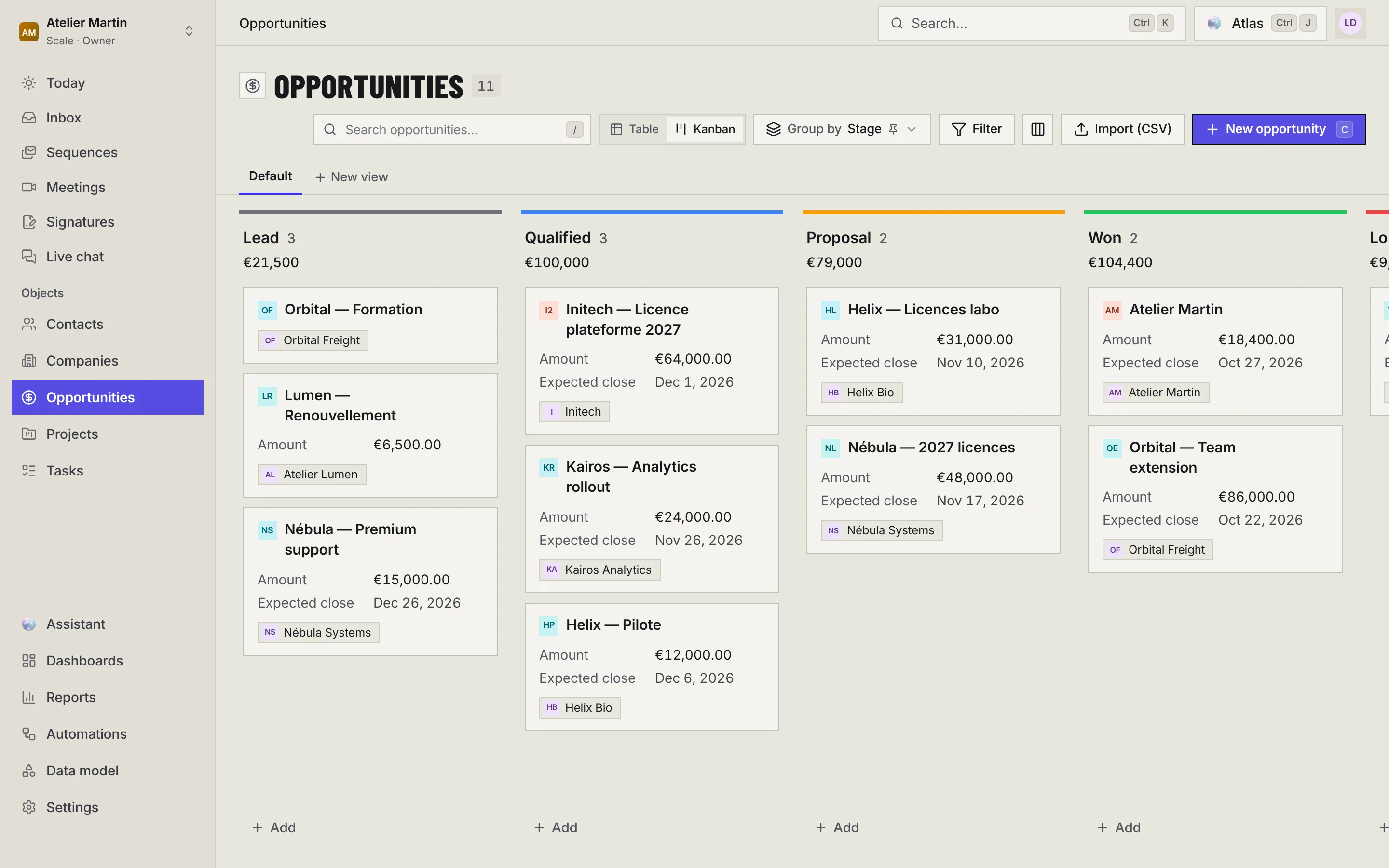Switch to Table view

click(x=634, y=129)
